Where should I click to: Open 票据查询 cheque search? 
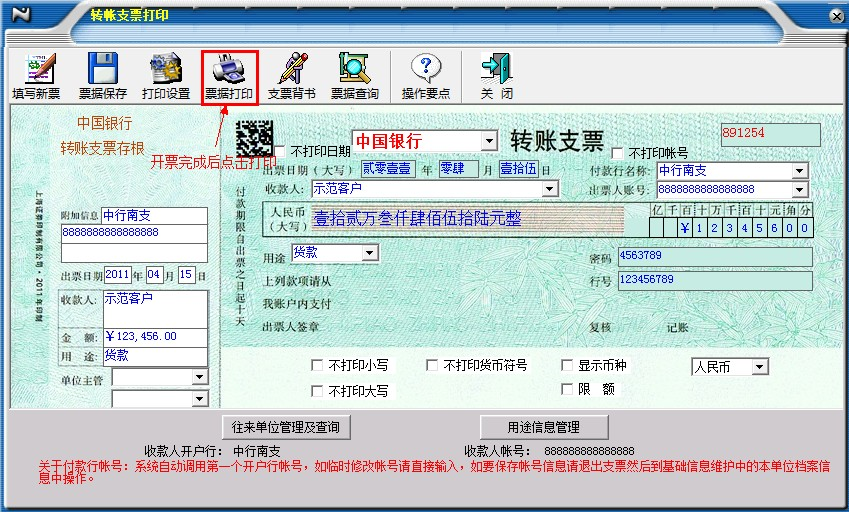(x=355, y=77)
